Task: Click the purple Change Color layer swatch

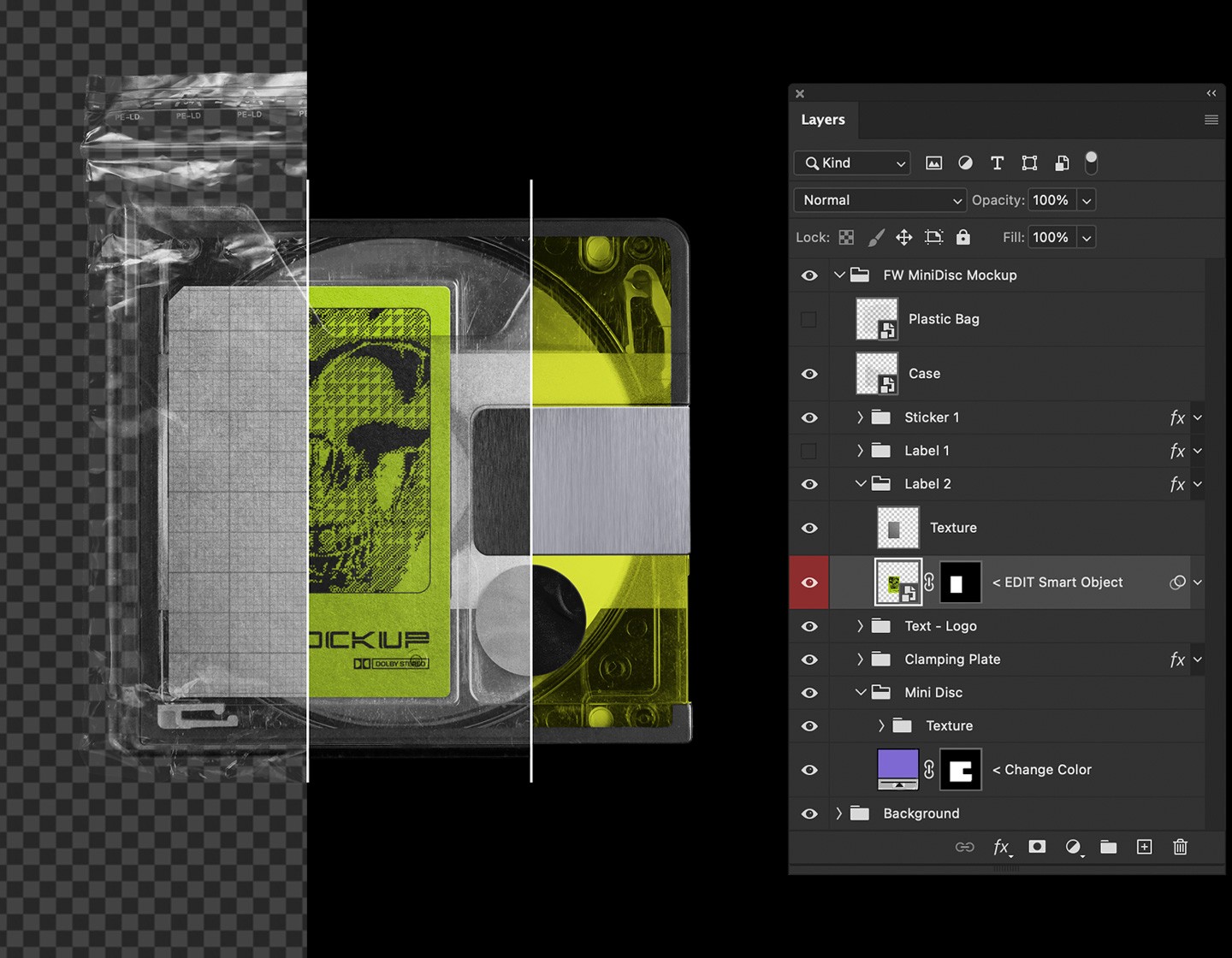Action: 897,769
